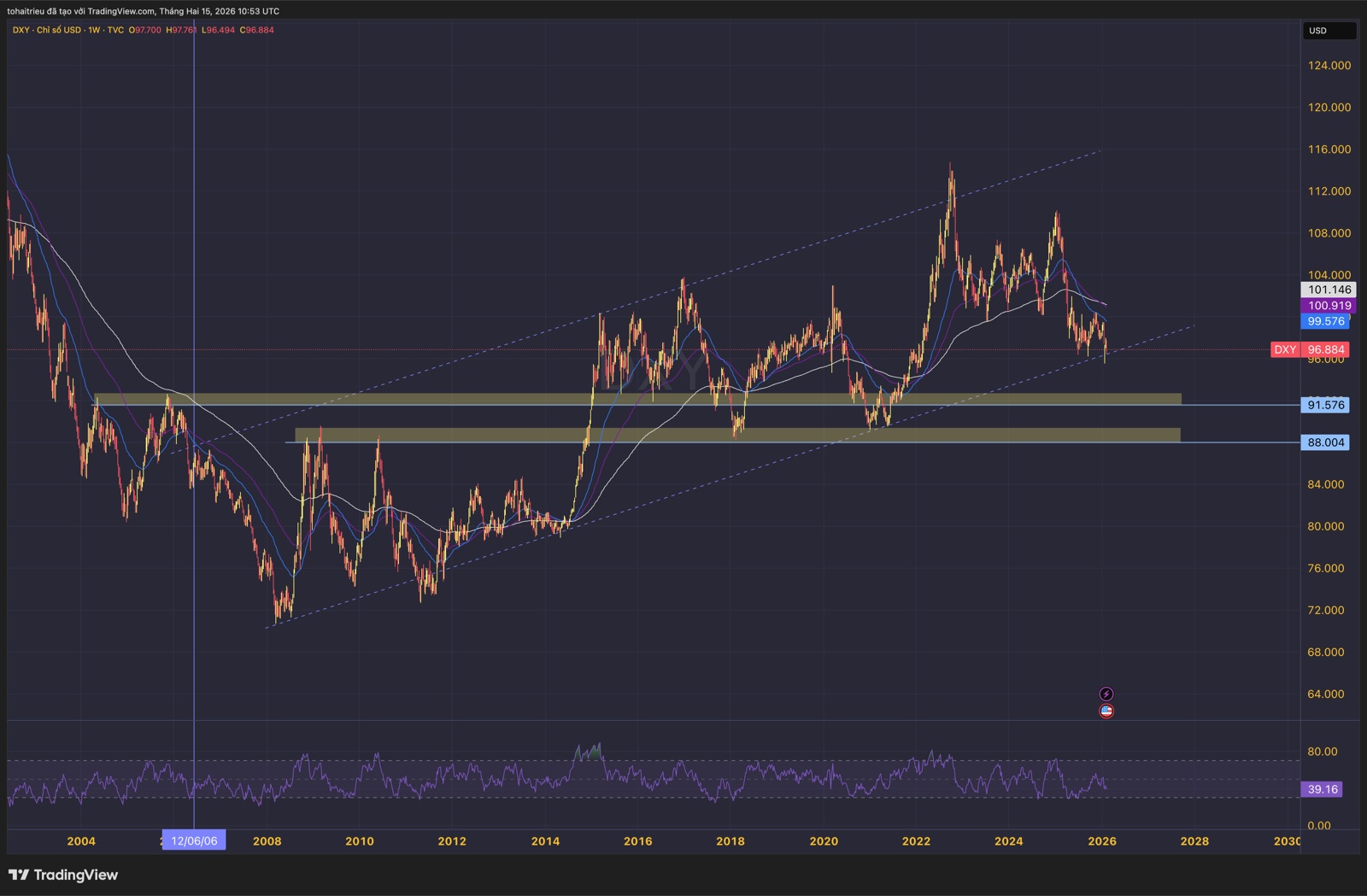Click the 116.000 level on price scale
The image size is (1367, 896).
tap(1329, 149)
